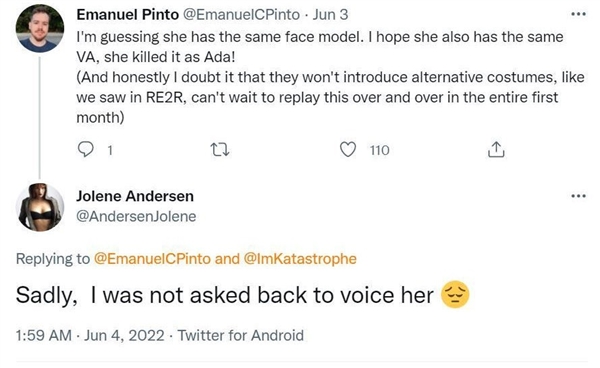View Jolene Andersen's profile picture
The image size is (600, 368).
click(x=40, y=207)
